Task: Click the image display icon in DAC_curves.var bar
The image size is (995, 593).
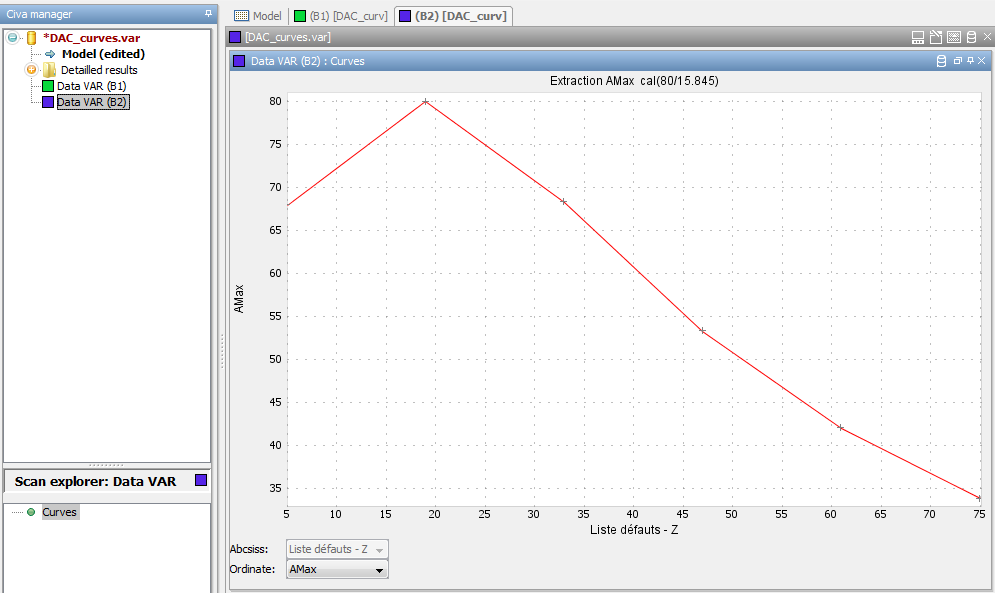Action: tap(954, 38)
